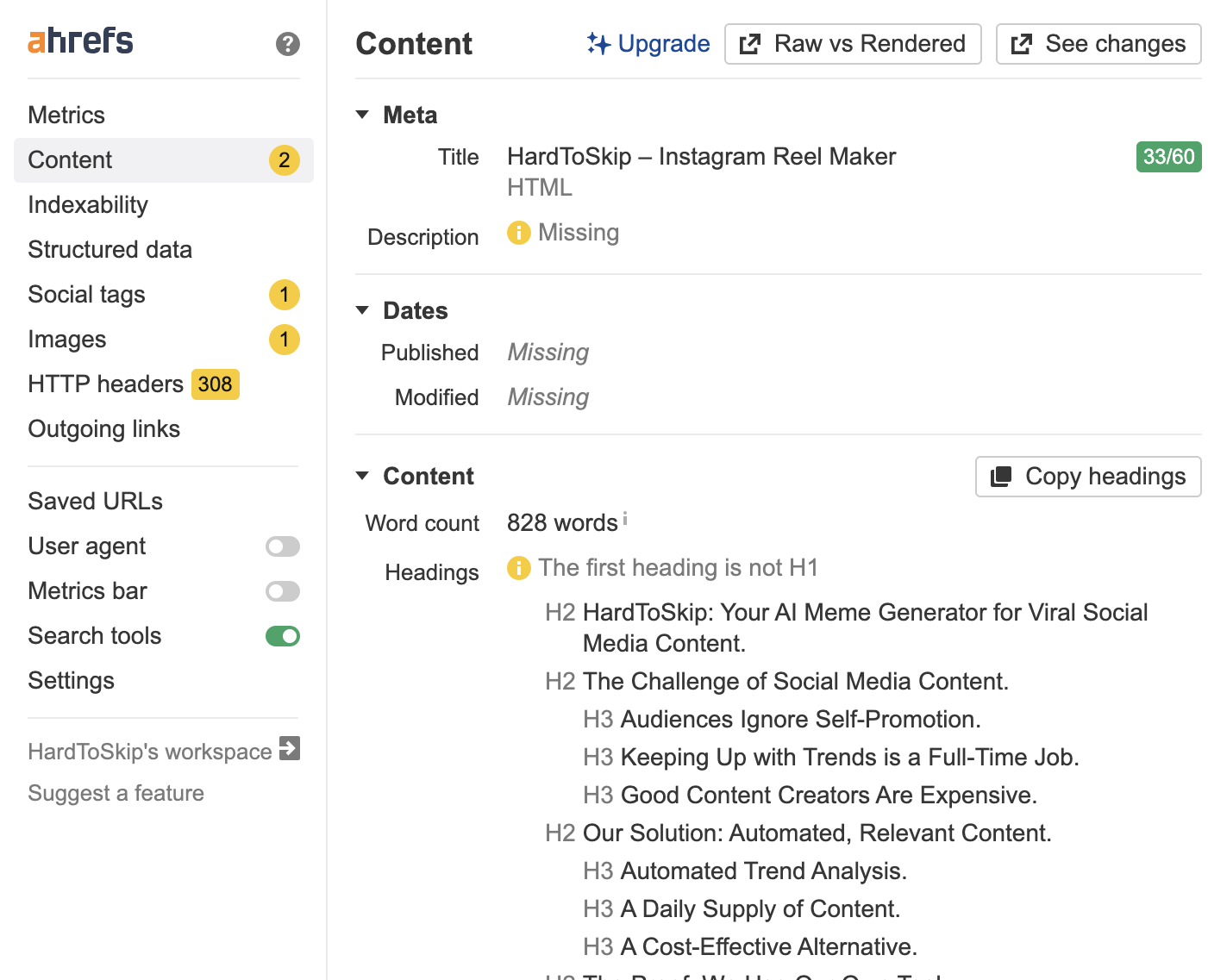Enable the Metrics bar toggle

coord(282,590)
